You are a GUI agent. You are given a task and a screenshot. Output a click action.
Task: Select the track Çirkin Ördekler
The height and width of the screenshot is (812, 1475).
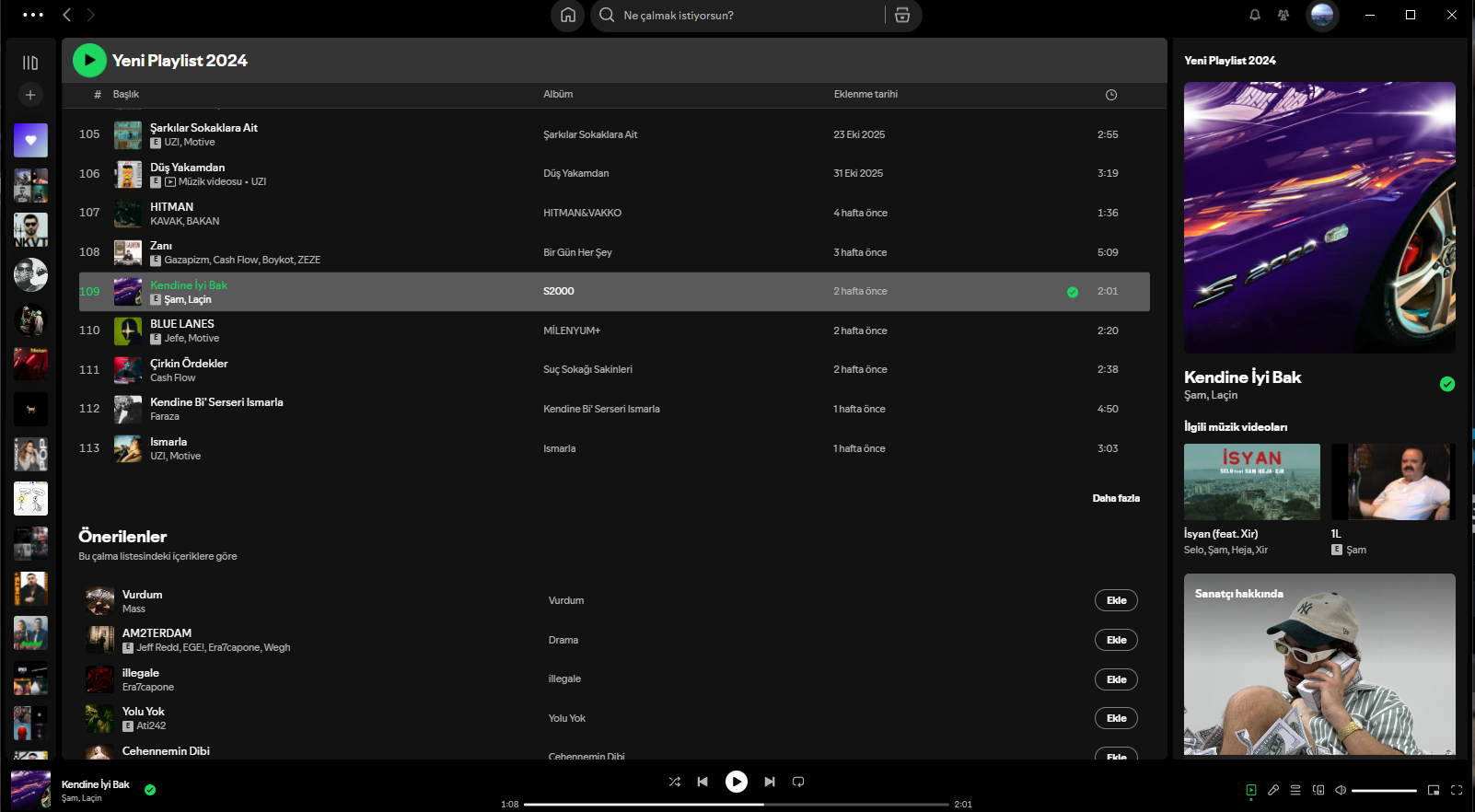click(189, 364)
